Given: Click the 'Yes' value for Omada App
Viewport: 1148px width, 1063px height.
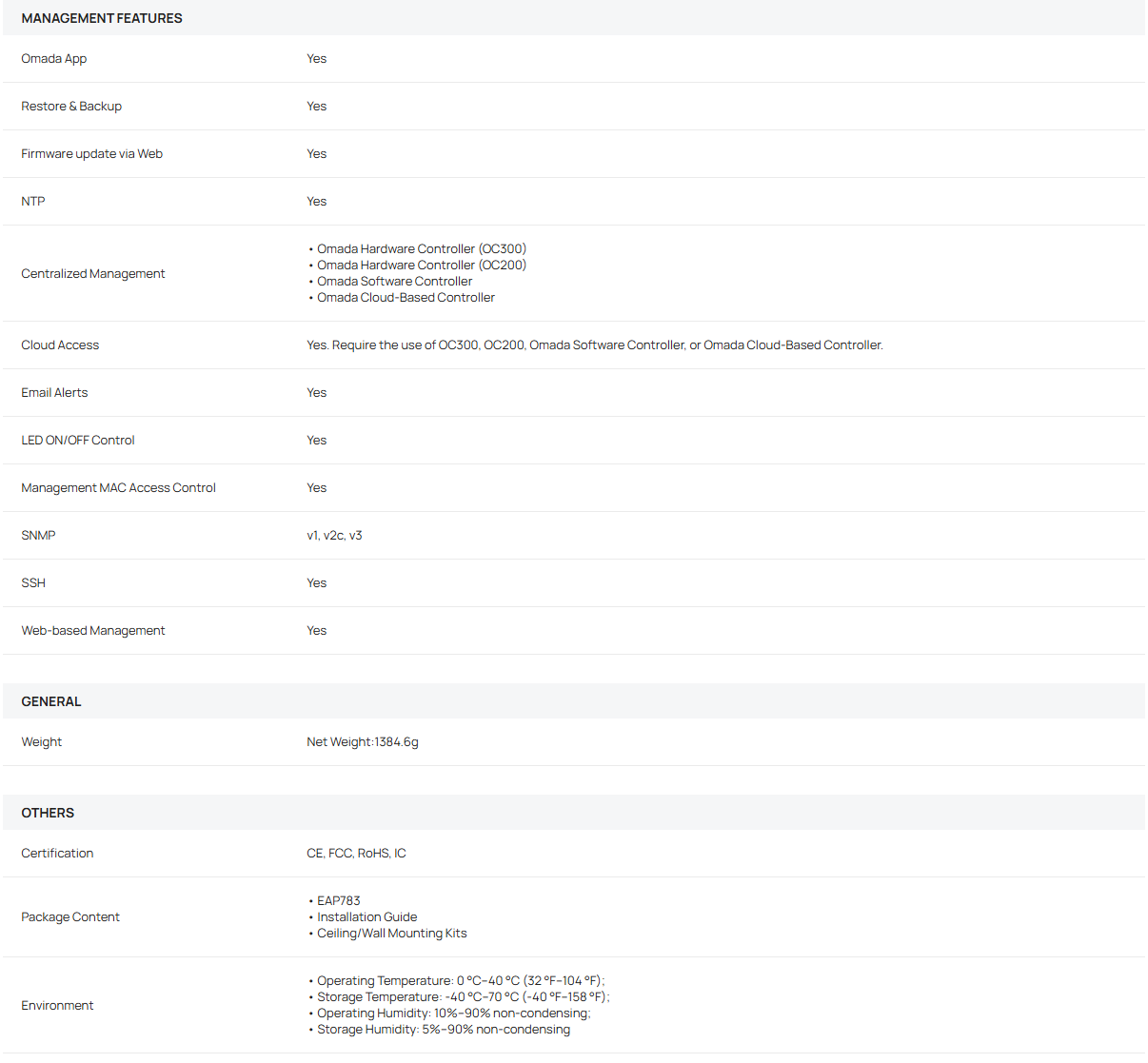Looking at the screenshot, I should click(x=317, y=59).
